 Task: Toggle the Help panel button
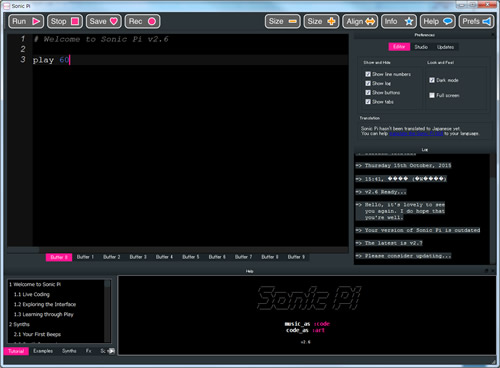click(438, 21)
